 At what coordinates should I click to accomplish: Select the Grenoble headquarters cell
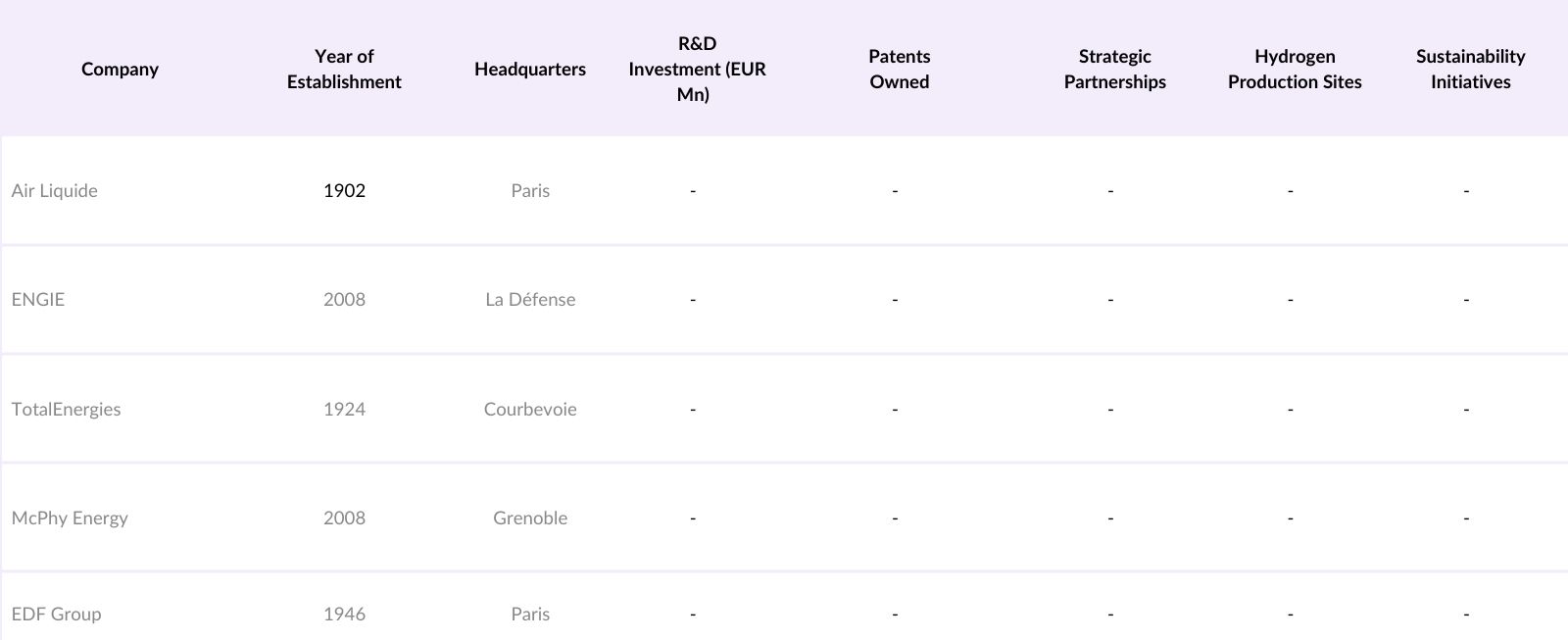pos(530,517)
